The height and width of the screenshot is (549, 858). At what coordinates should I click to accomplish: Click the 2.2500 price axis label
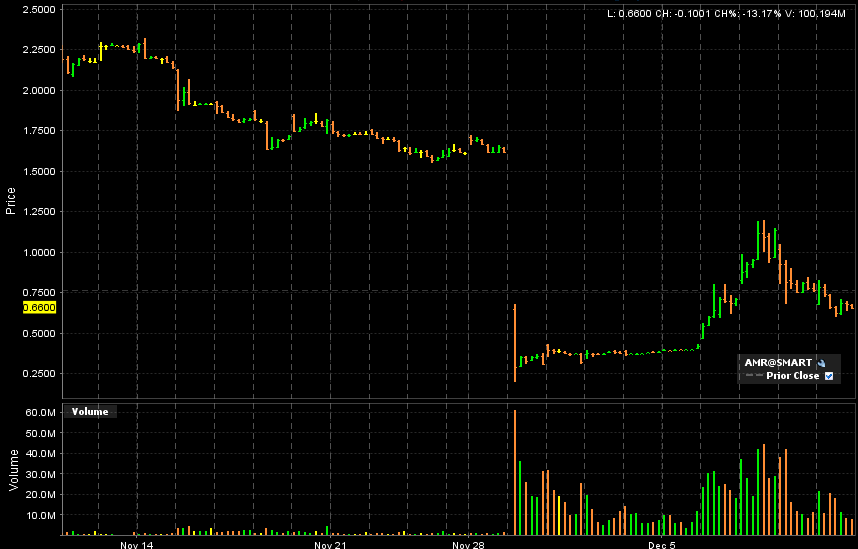coord(39,50)
